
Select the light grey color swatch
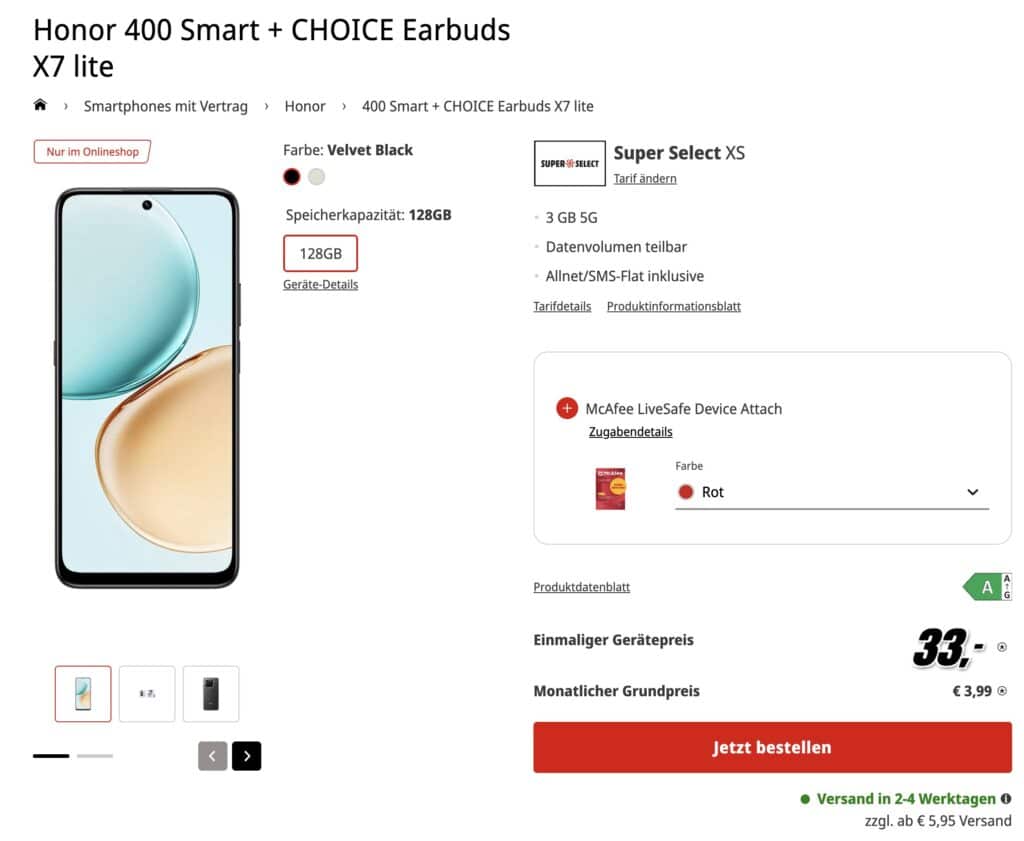click(316, 177)
